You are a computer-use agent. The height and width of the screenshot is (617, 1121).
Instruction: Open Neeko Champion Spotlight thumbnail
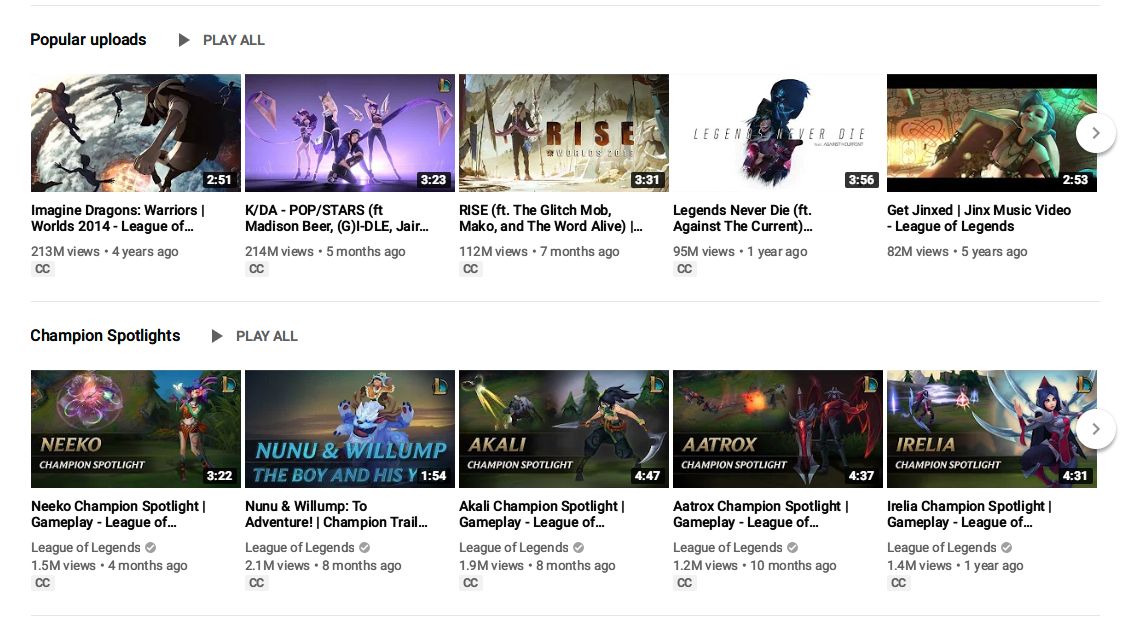(x=136, y=429)
